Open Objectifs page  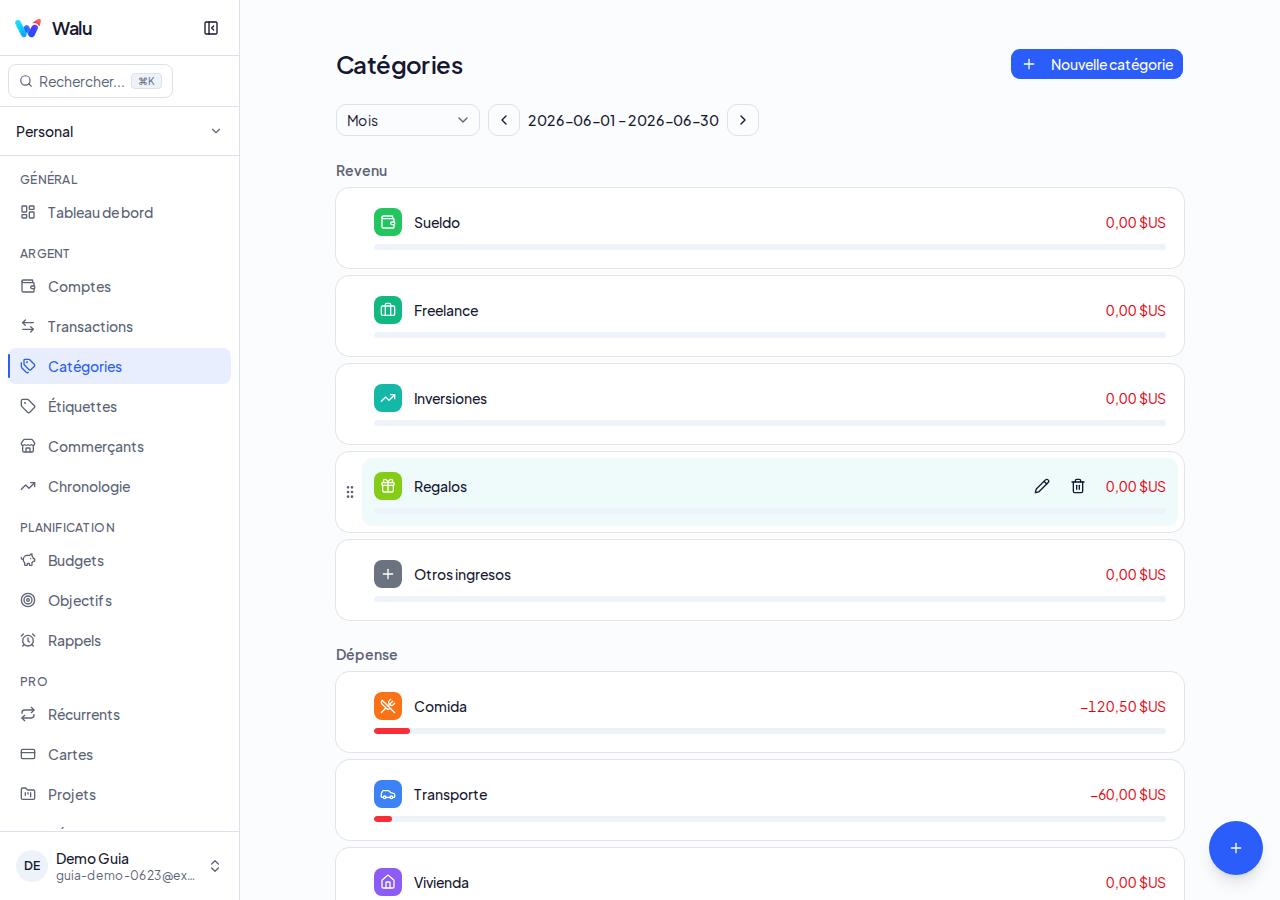119,600
